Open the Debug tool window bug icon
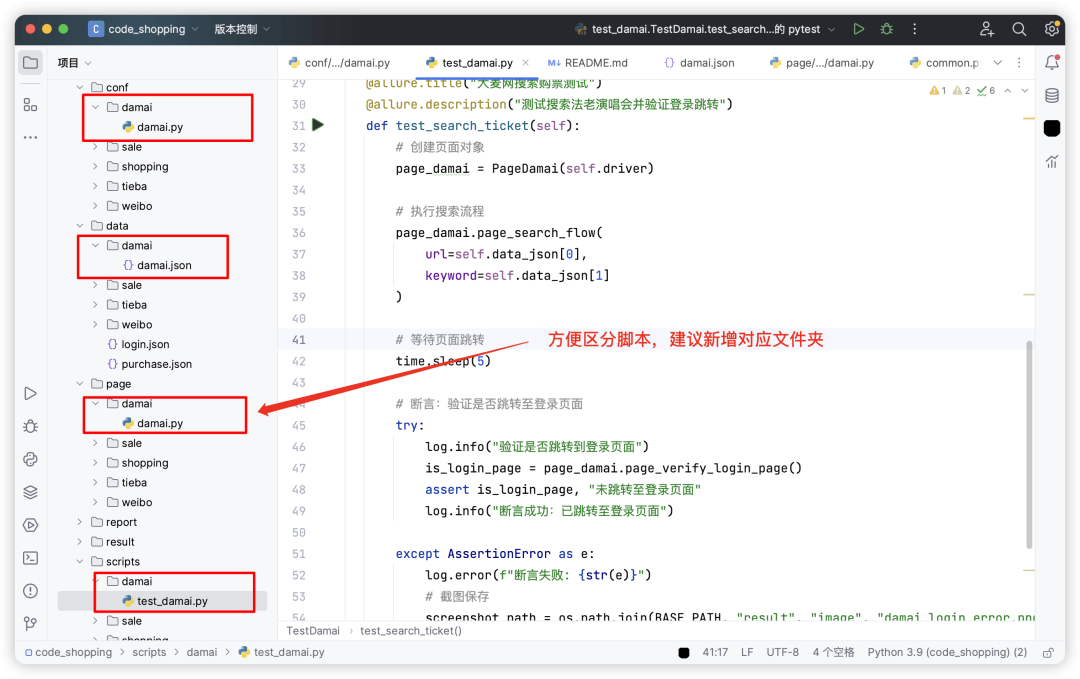Viewport: 1080px width, 679px height. (x=30, y=426)
